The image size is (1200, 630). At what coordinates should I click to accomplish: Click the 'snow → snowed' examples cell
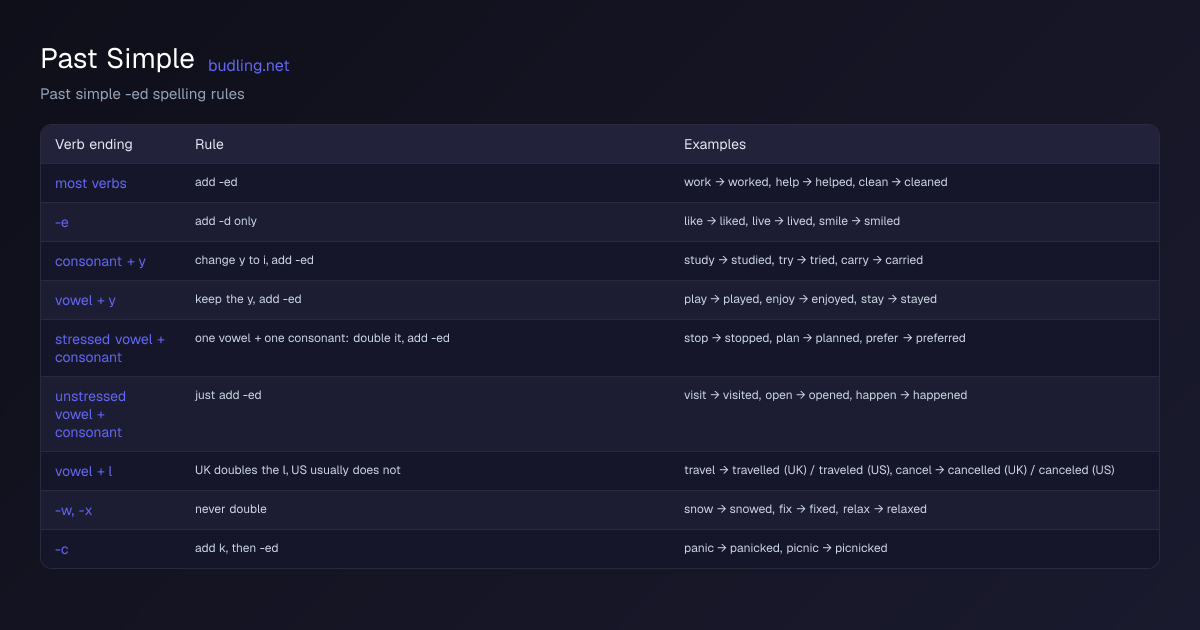coord(806,509)
